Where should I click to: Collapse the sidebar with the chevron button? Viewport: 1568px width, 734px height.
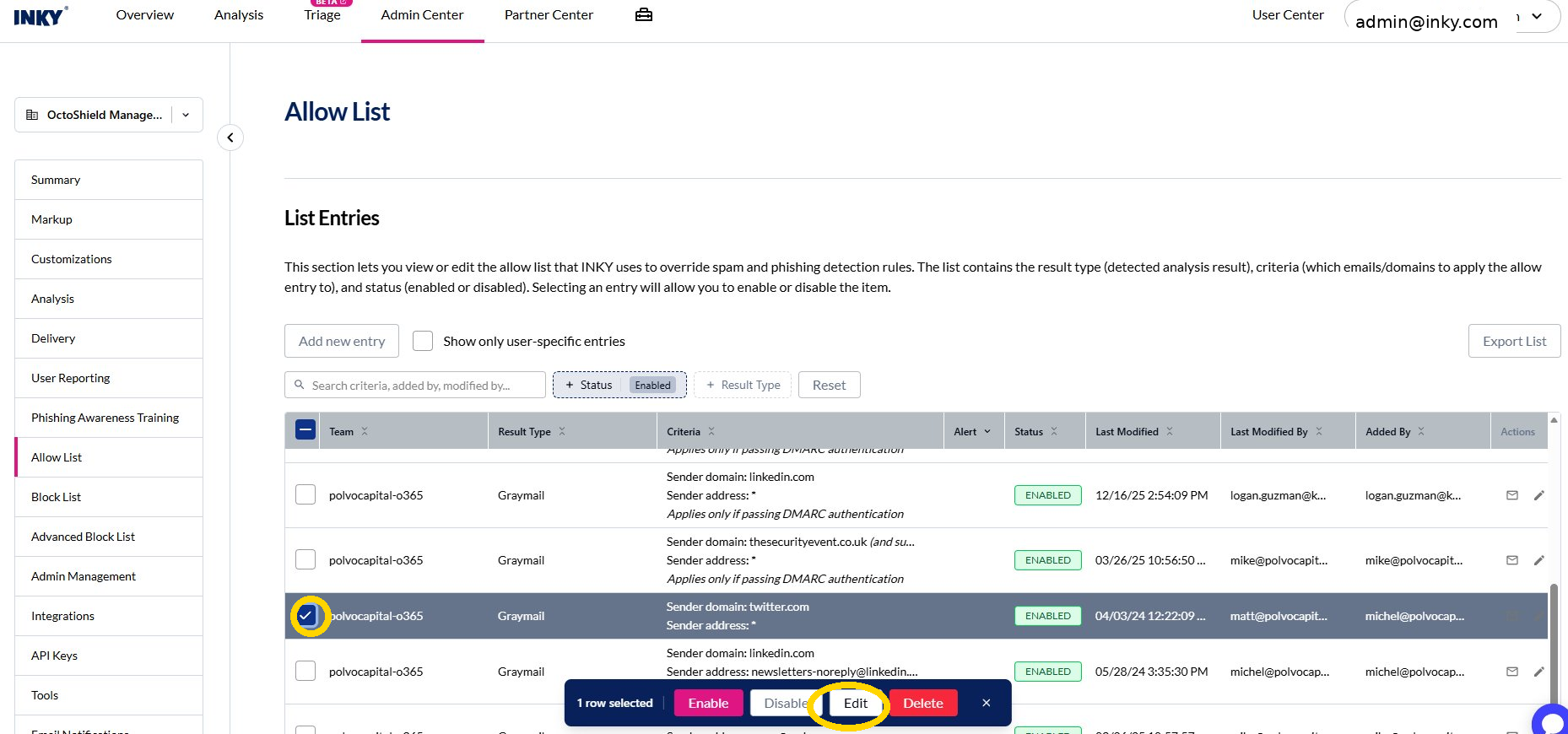pyautogui.click(x=230, y=138)
